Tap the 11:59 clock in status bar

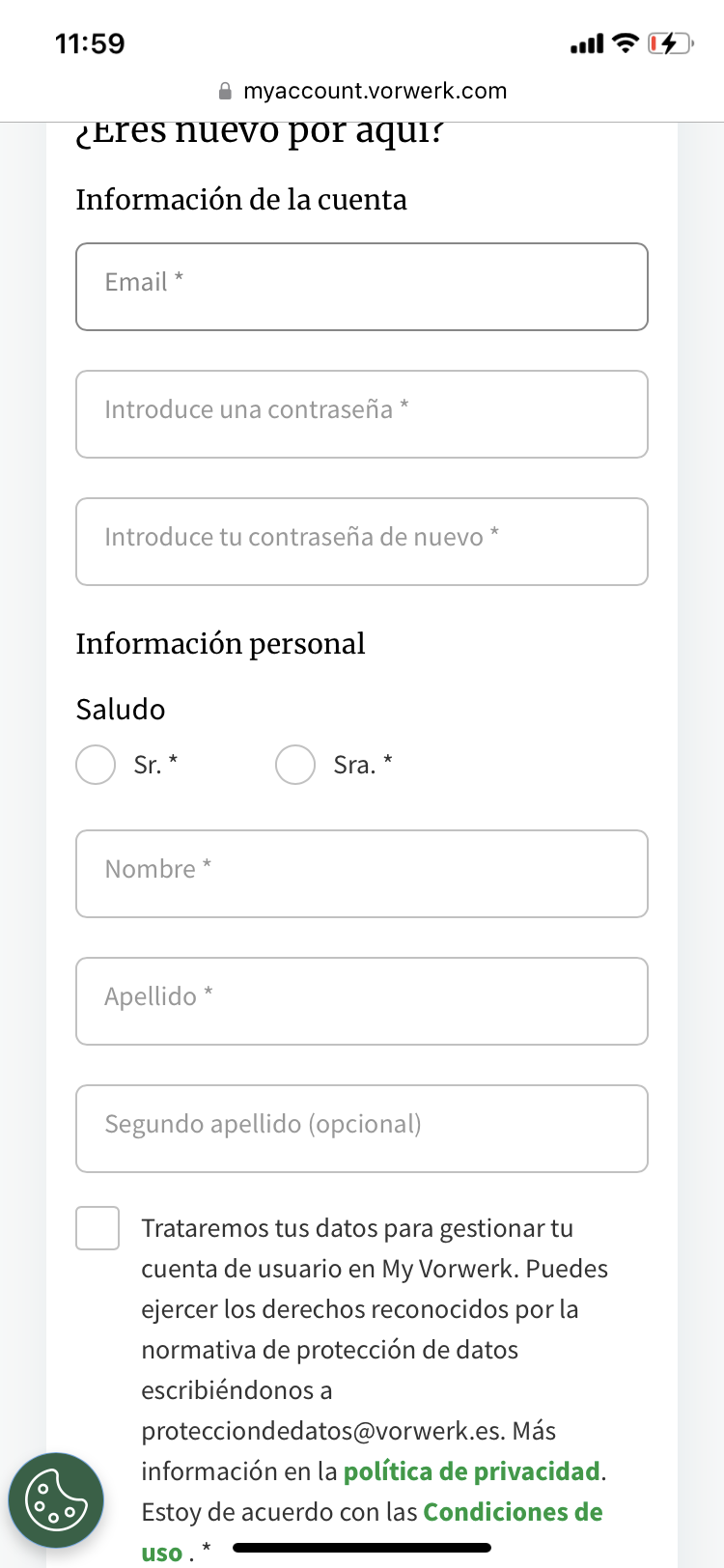tap(90, 43)
